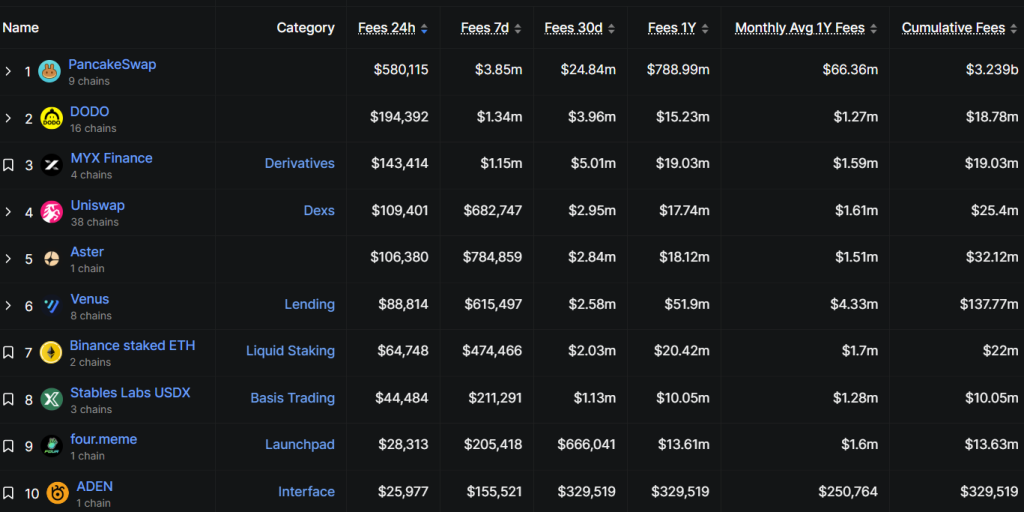The image size is (1024, 512).
Task: Open the Derivatives category link
Action: pos(300,164)
